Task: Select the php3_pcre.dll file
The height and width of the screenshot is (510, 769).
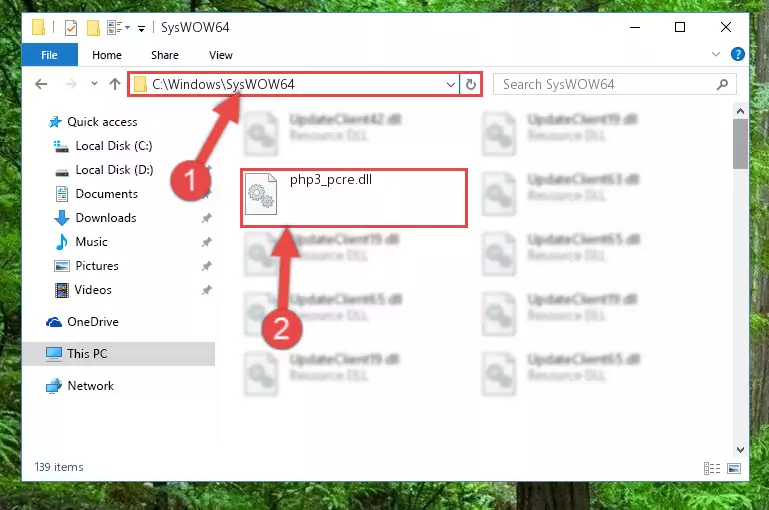Action: 354,198
